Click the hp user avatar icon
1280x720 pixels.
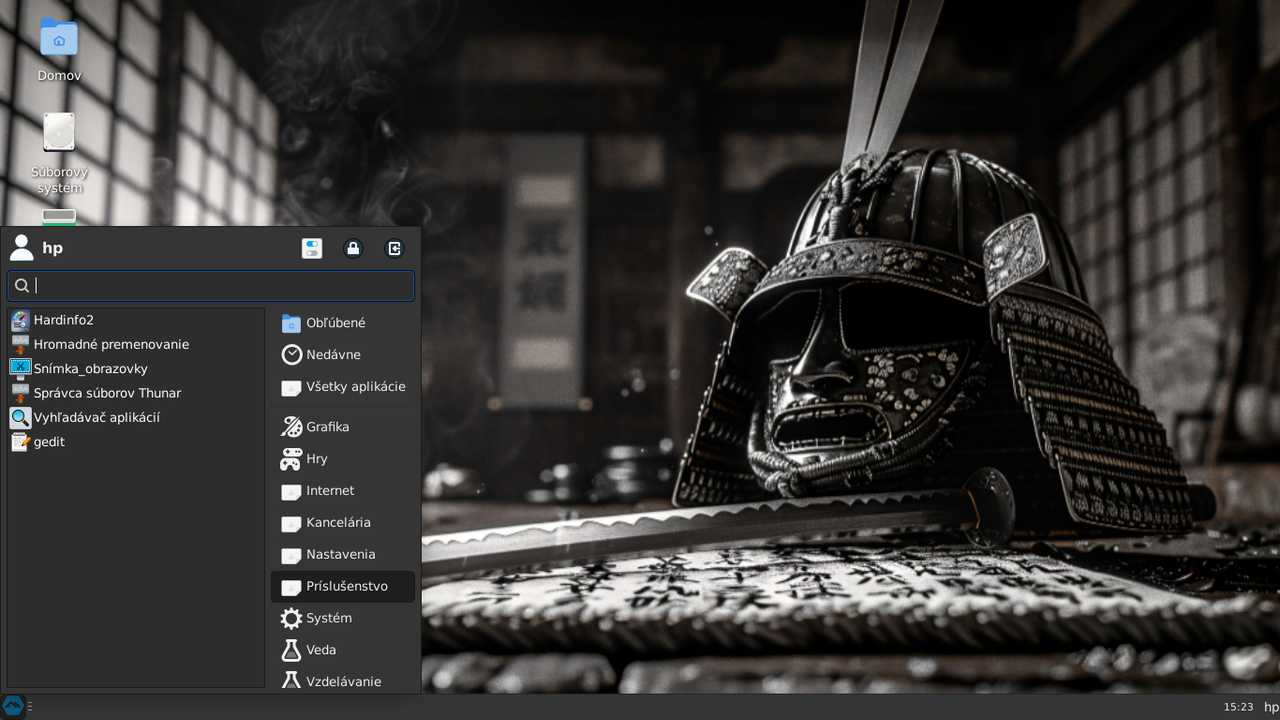pos(21,248)
